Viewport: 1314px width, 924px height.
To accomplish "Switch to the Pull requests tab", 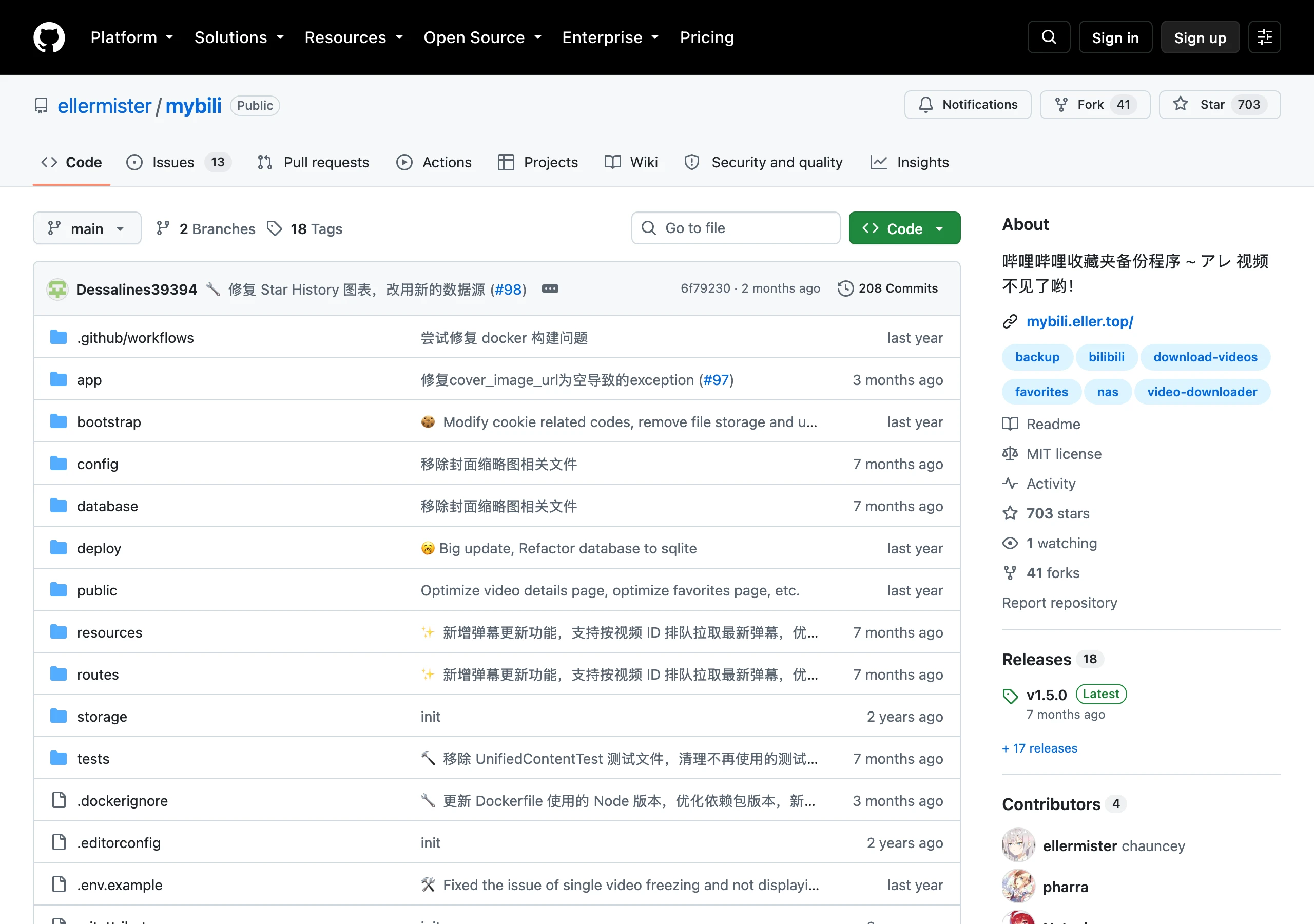I will pyautogui.click(x=314, y=163).
